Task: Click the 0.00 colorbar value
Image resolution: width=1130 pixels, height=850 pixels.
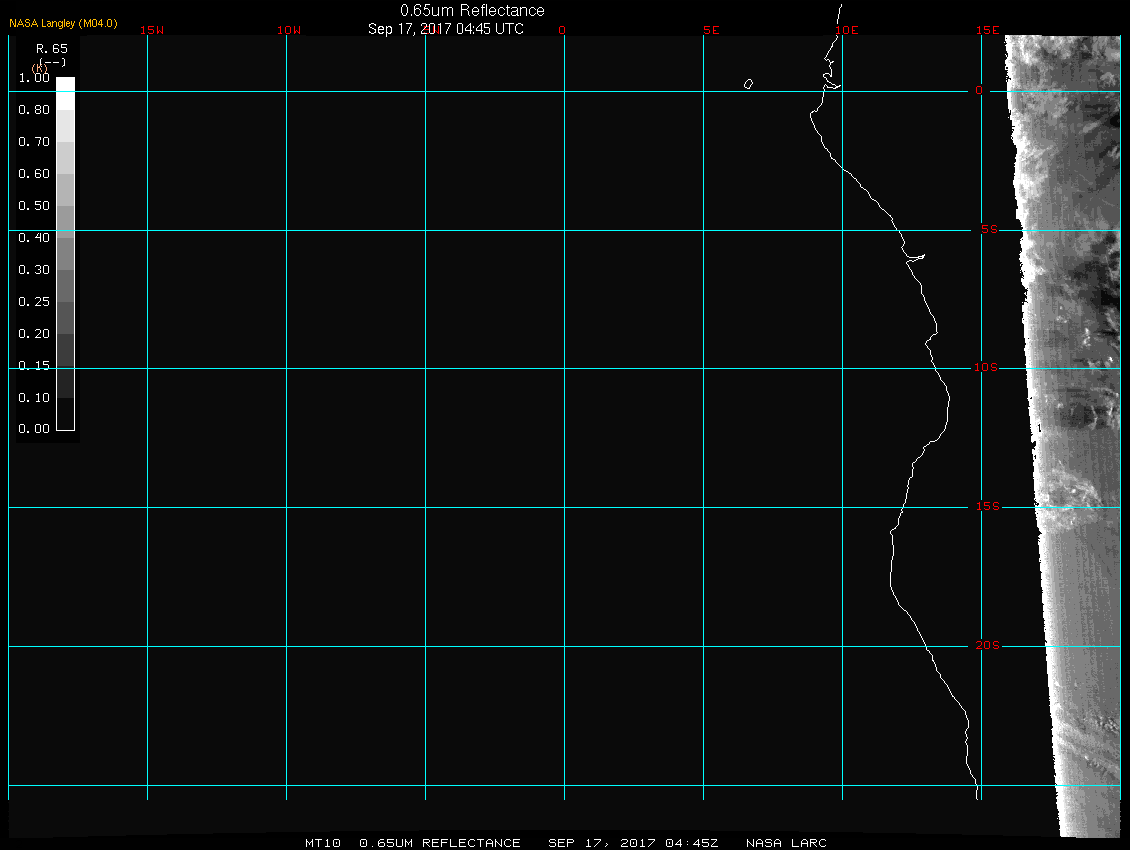Action: [x=34, y=429]
